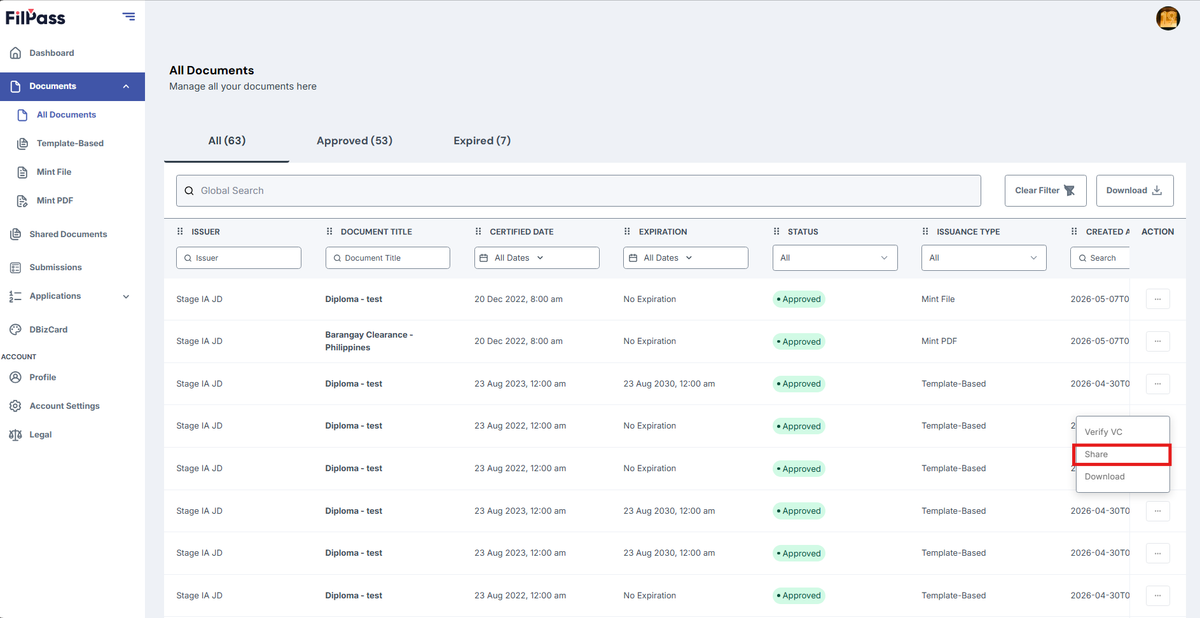Click the CREATED AT column drag handle

pyautogui.click(x=1075, y=231)
